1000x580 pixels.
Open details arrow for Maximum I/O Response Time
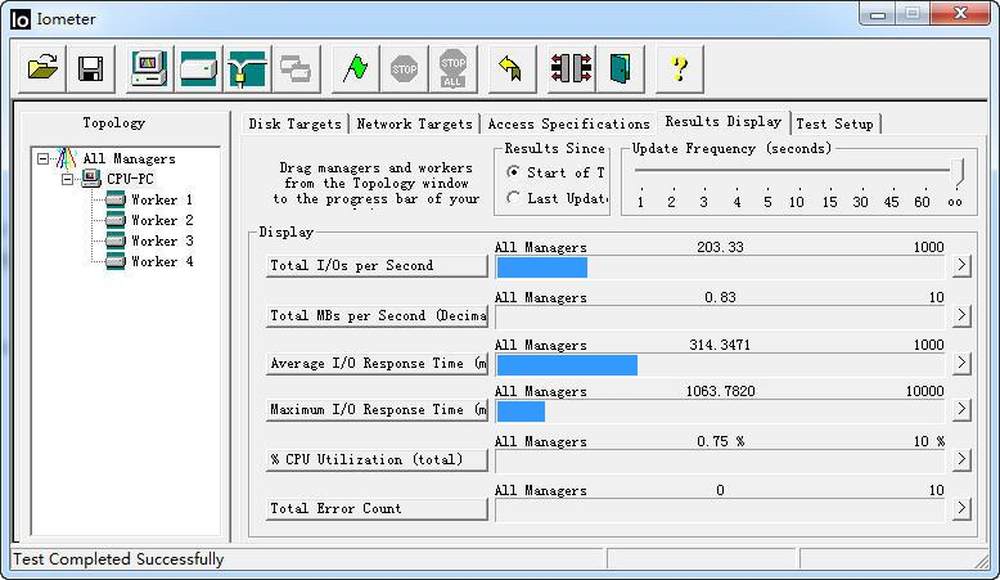[x=961, y=409]
